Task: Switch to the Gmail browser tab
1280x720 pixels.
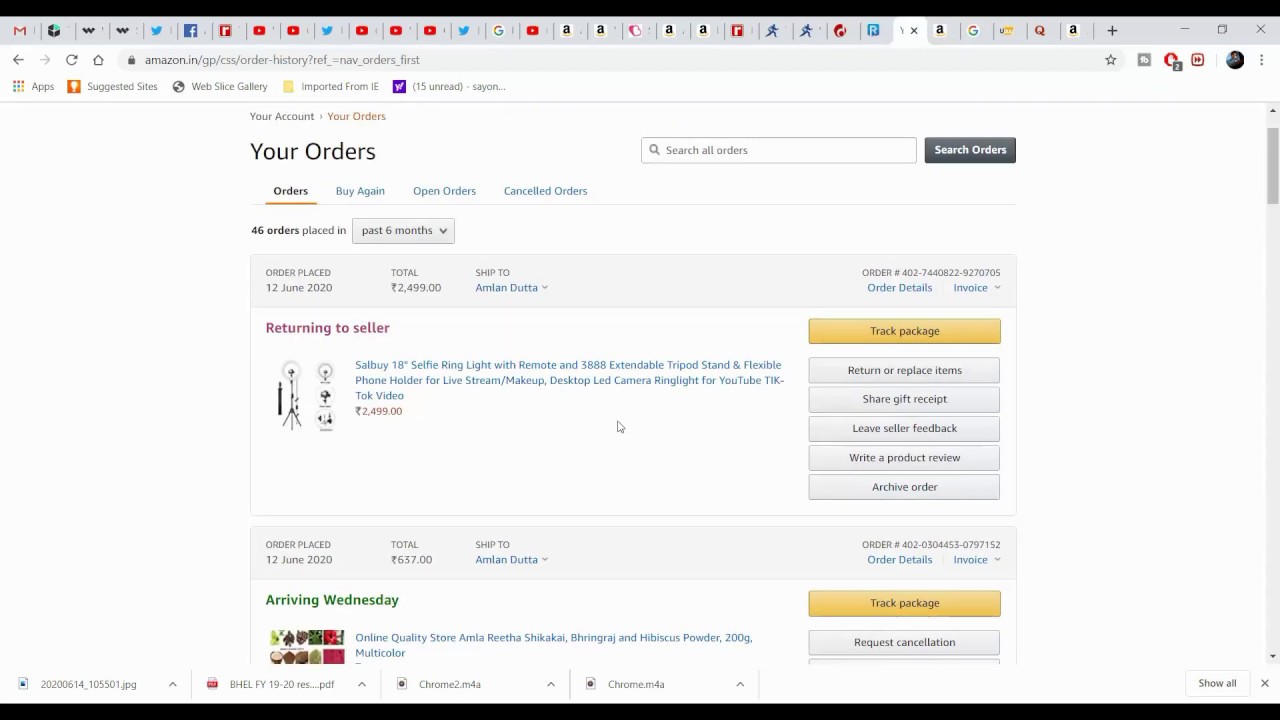Action: (20, 31)
